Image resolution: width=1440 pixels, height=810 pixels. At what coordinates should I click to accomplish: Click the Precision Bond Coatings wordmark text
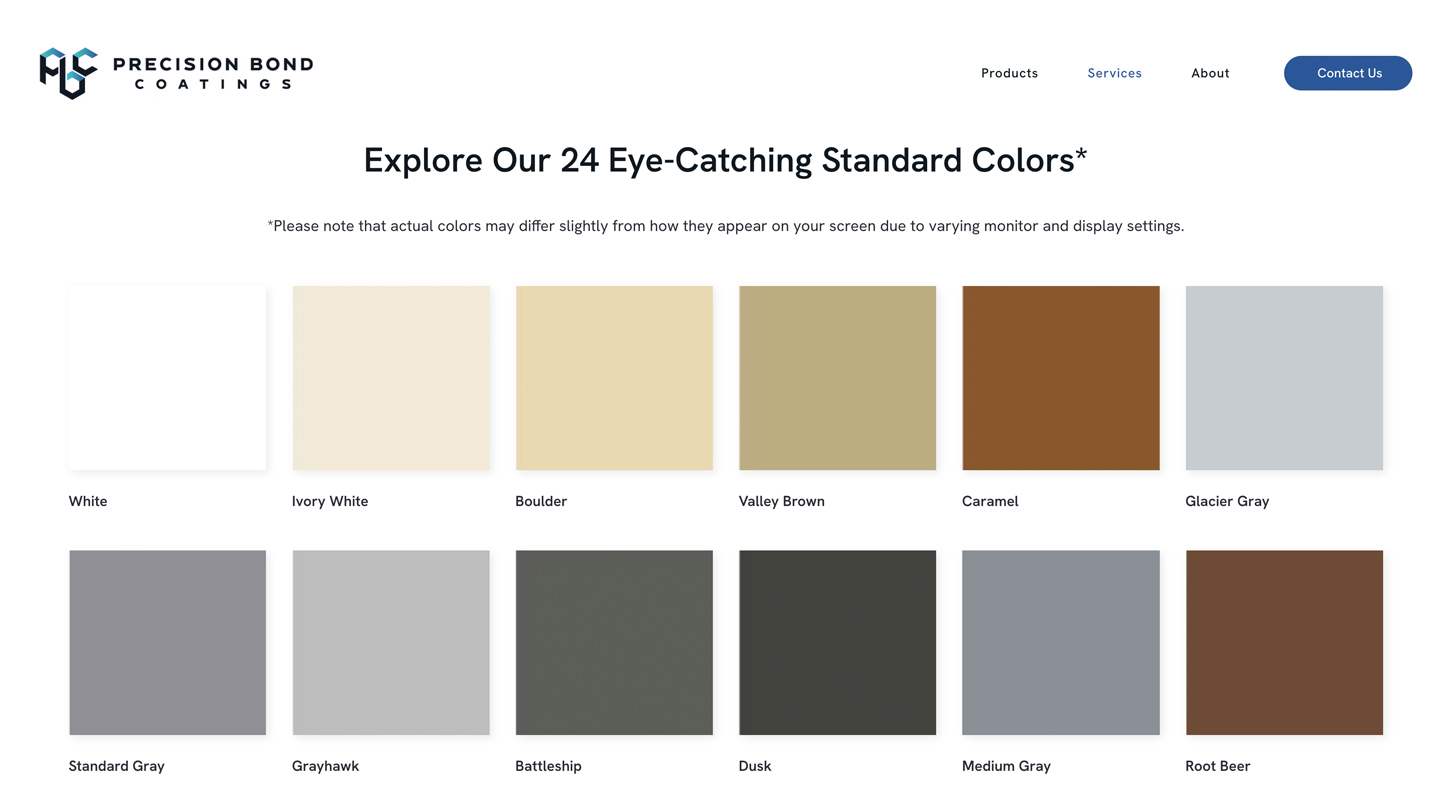213,73
